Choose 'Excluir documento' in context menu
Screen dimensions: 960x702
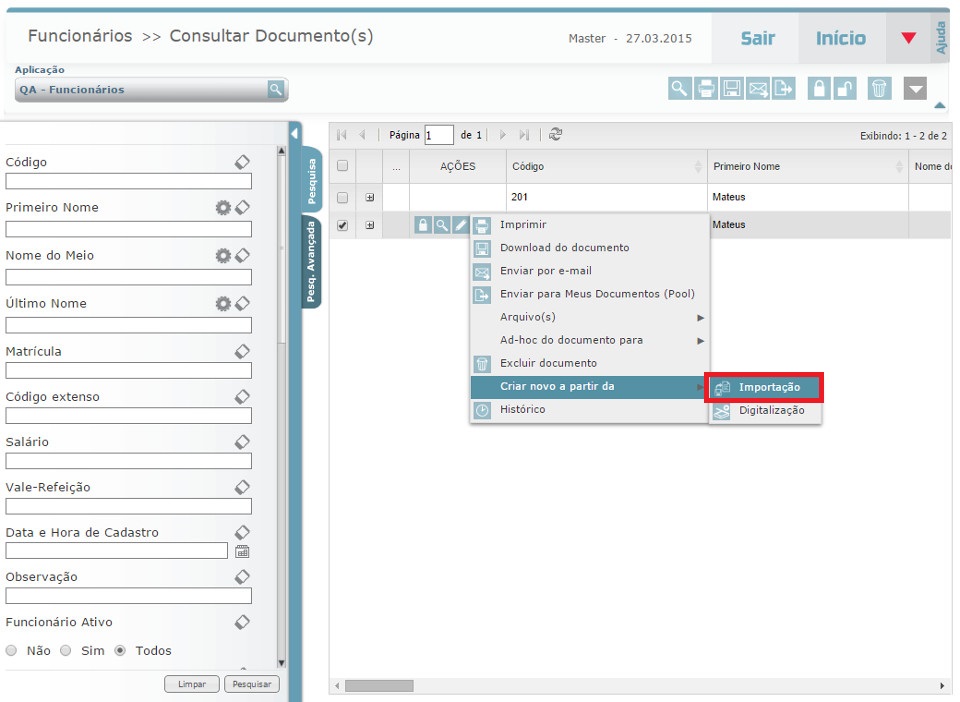[548, 363]
